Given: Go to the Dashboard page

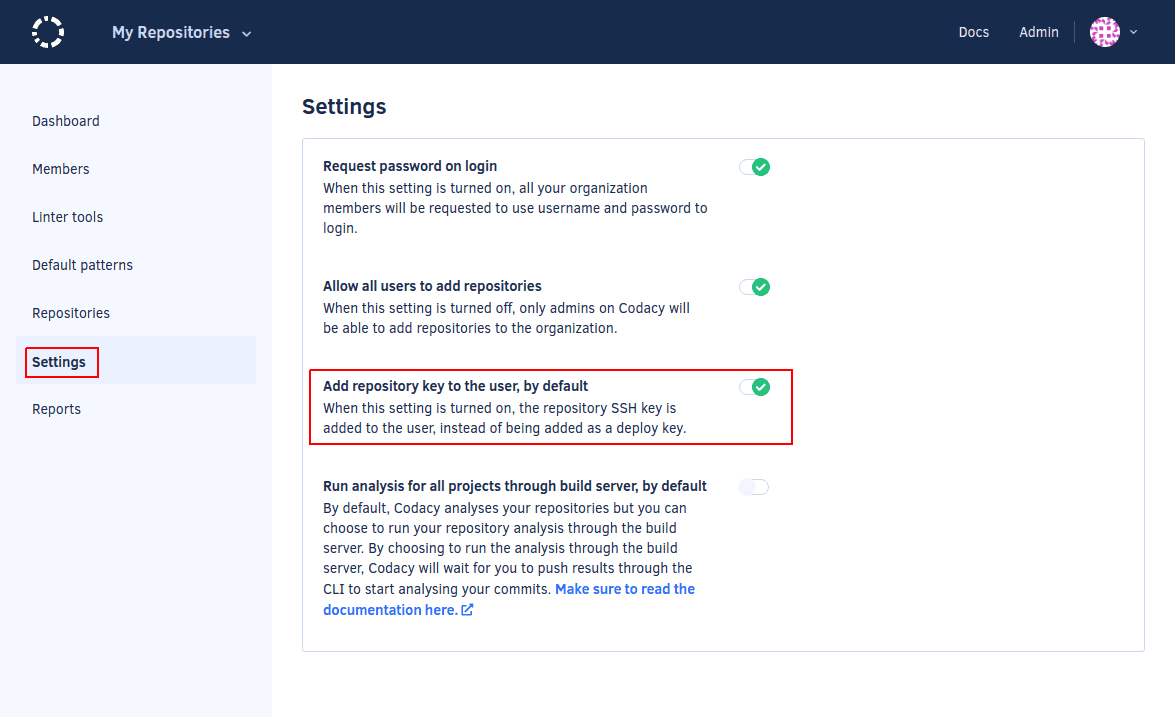Looking at the screenshot, I should pyautogui.click(x=66, y=120).
